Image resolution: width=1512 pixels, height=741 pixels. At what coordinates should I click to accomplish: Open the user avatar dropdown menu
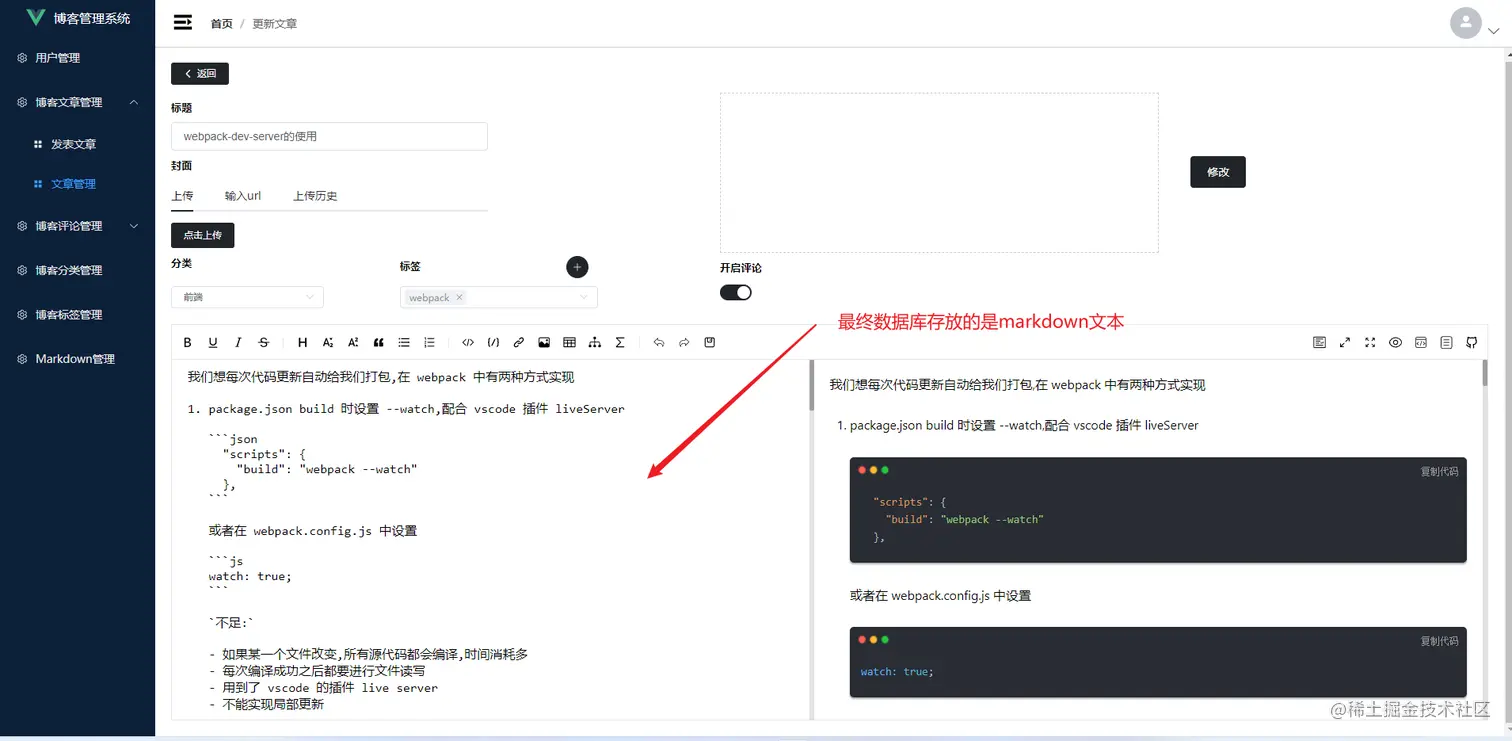click(x=1475, y=24)
